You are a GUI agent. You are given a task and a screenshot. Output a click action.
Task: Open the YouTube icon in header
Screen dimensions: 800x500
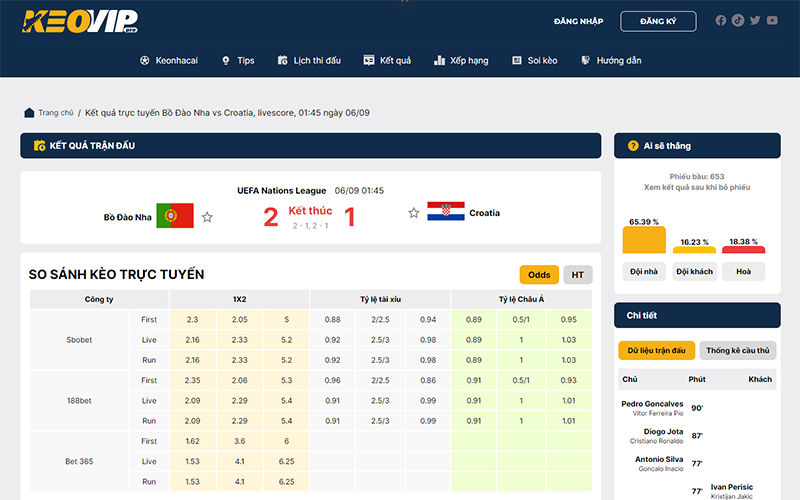[772, 21]
